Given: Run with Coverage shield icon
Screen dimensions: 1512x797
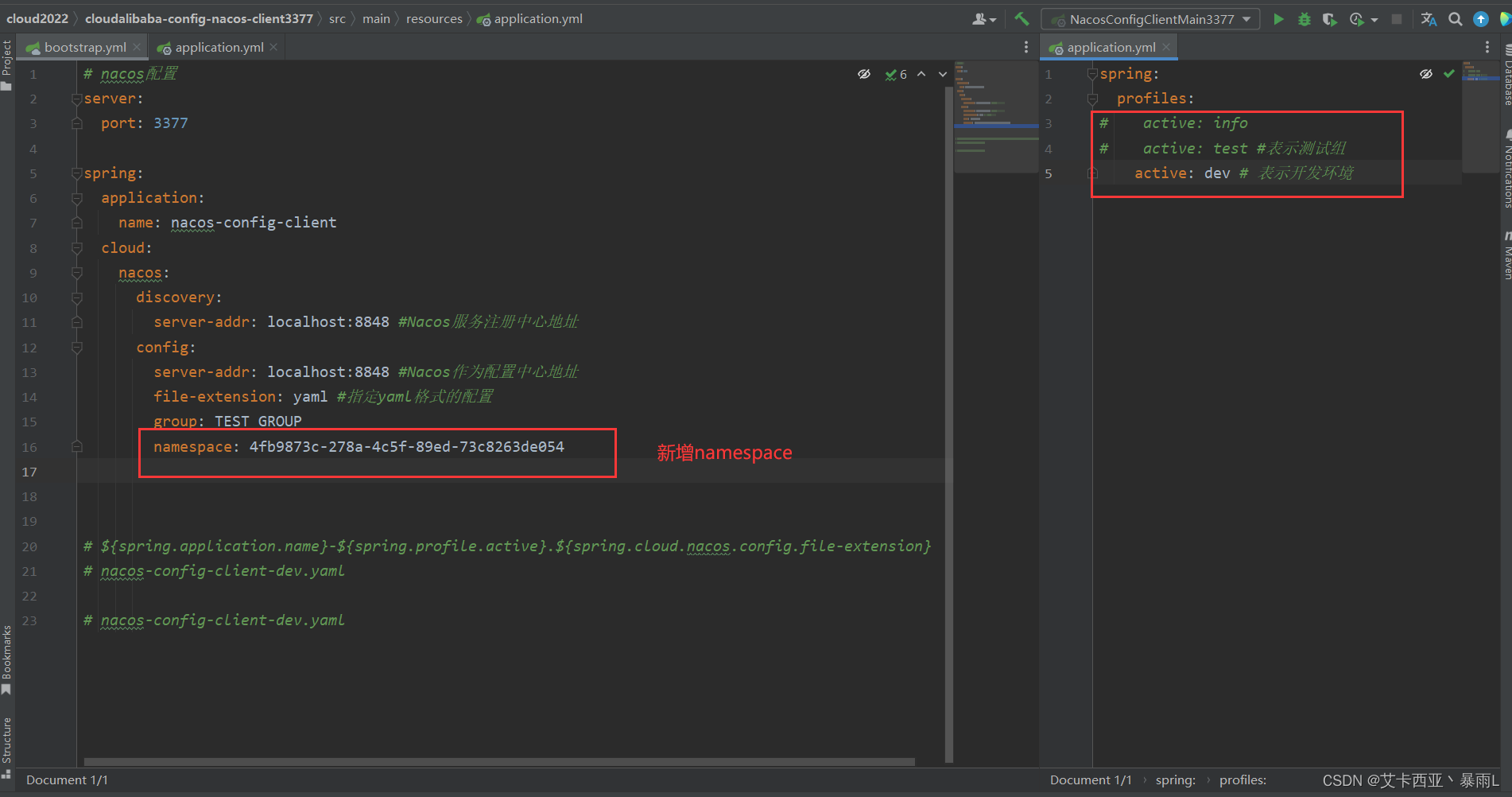Looking at the screenshot, I should tap(1329, 19).
